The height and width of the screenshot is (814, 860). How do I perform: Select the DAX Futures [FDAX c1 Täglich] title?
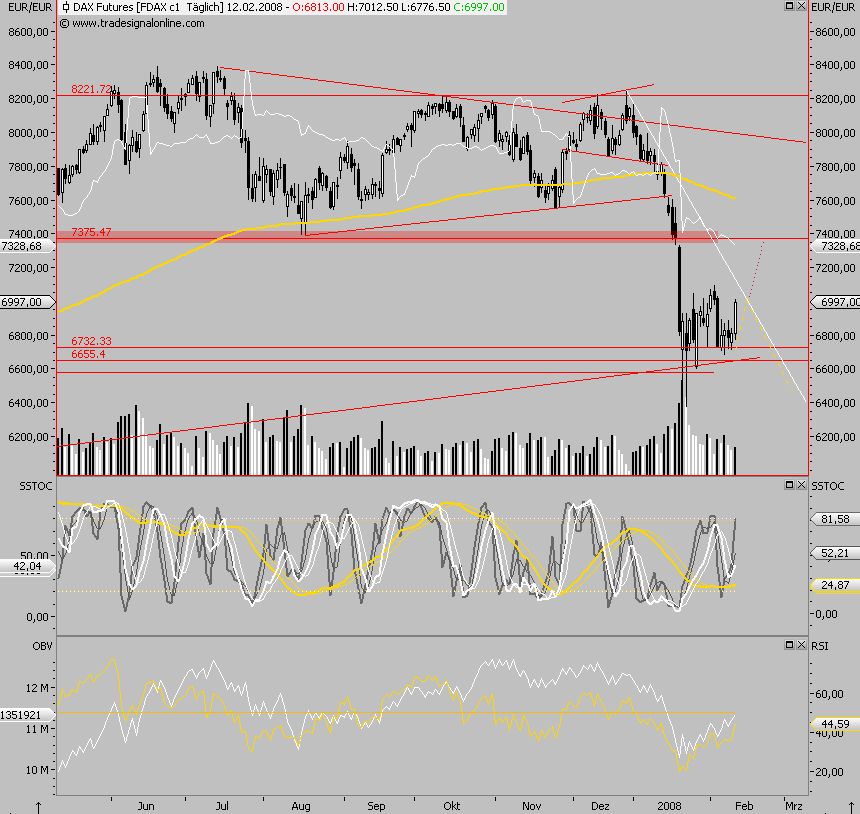(x=148, y=7)
